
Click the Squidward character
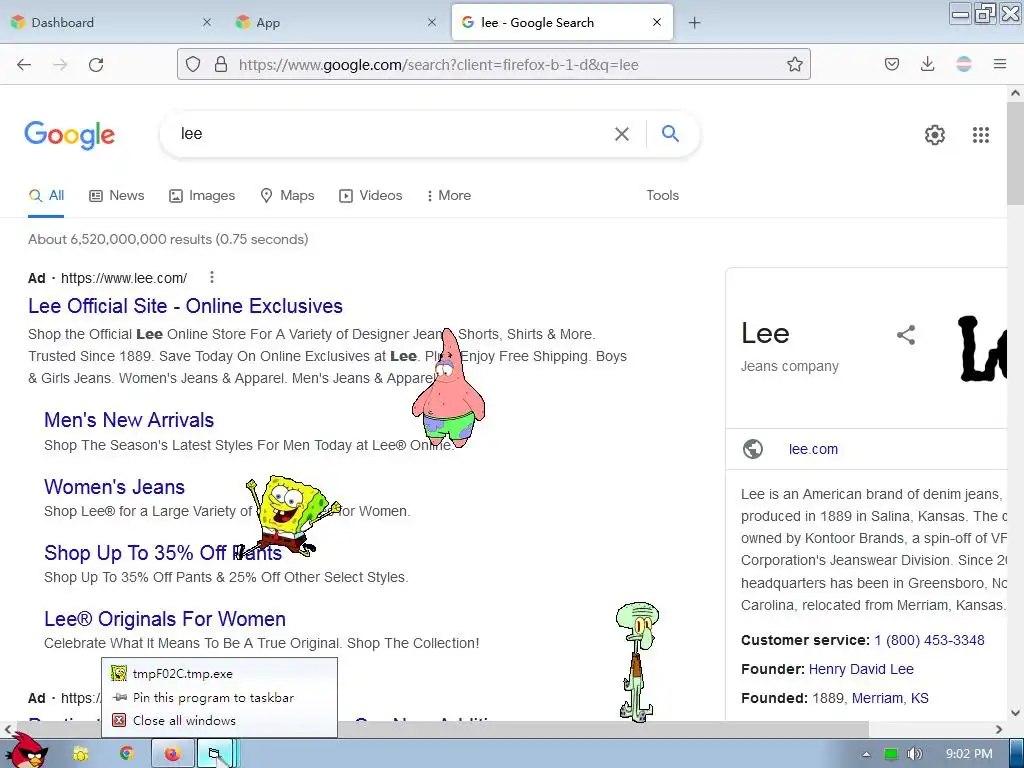click(637, 661)
